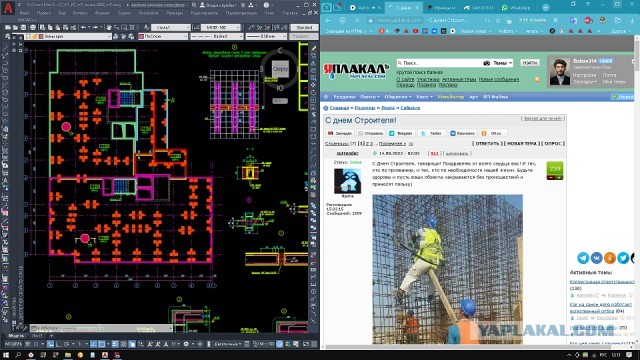Click green rating box showing 239
The width and height of the screenshot is (640, 360).
click(555, 171)
